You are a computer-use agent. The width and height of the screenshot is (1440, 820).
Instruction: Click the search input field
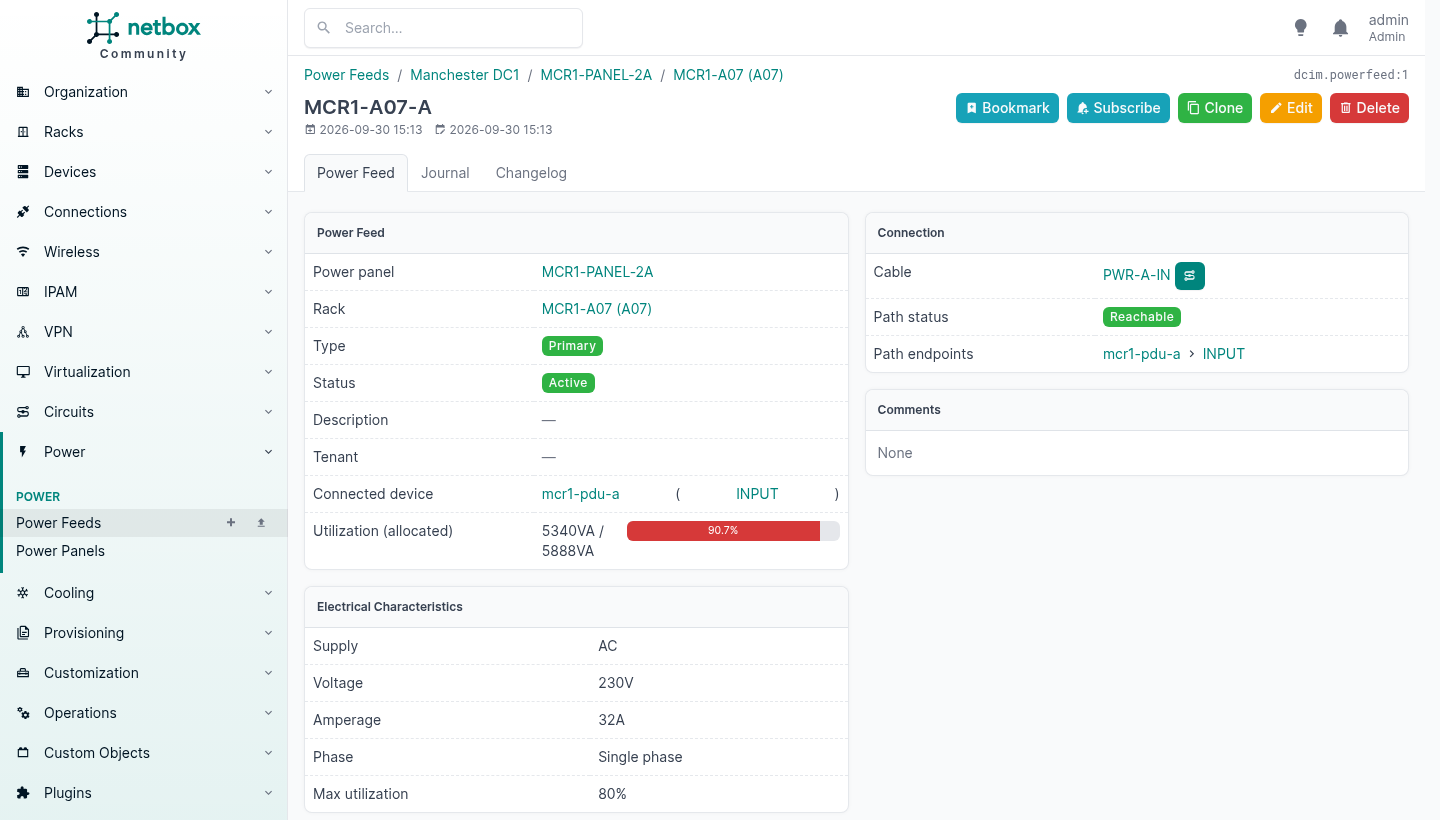(x=443, y=28)
